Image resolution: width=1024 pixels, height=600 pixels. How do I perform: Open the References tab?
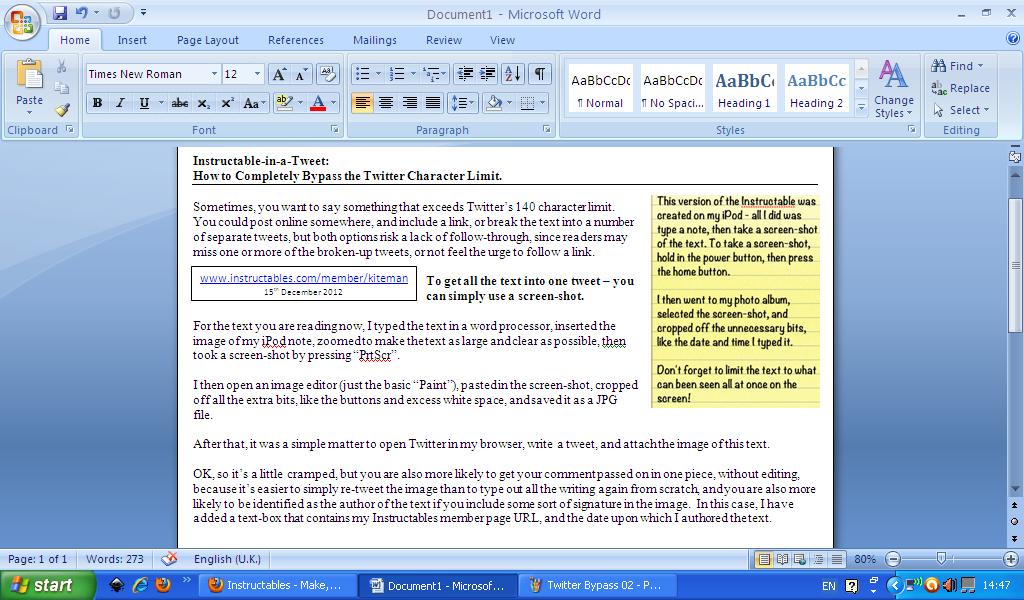[296, 40]
